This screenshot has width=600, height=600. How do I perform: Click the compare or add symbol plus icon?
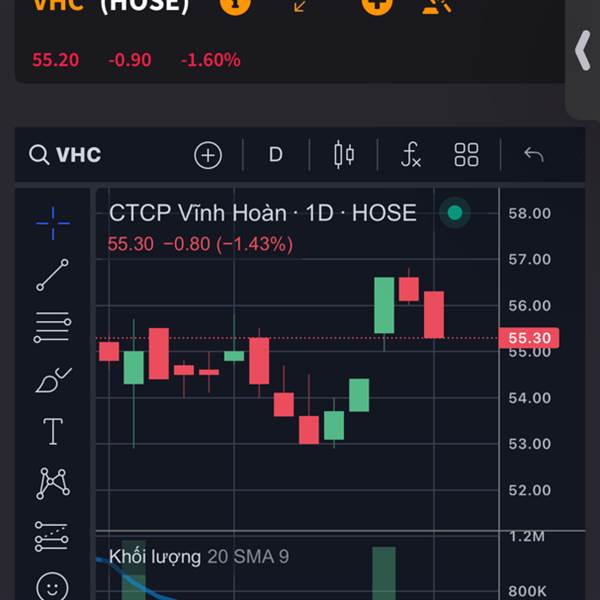click(x=208, y=155)
